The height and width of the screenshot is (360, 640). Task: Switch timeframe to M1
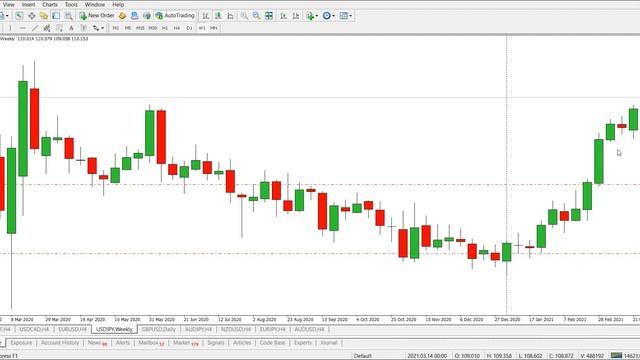(116, 28)
